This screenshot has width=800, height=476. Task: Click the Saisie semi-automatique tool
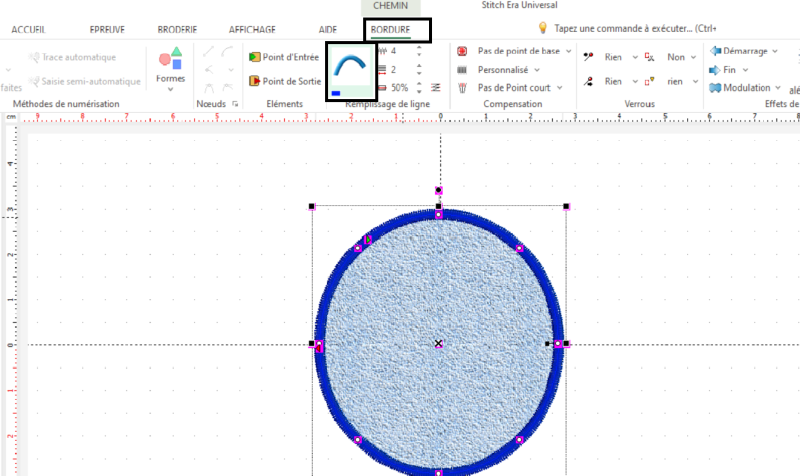[x=85, y=81]
